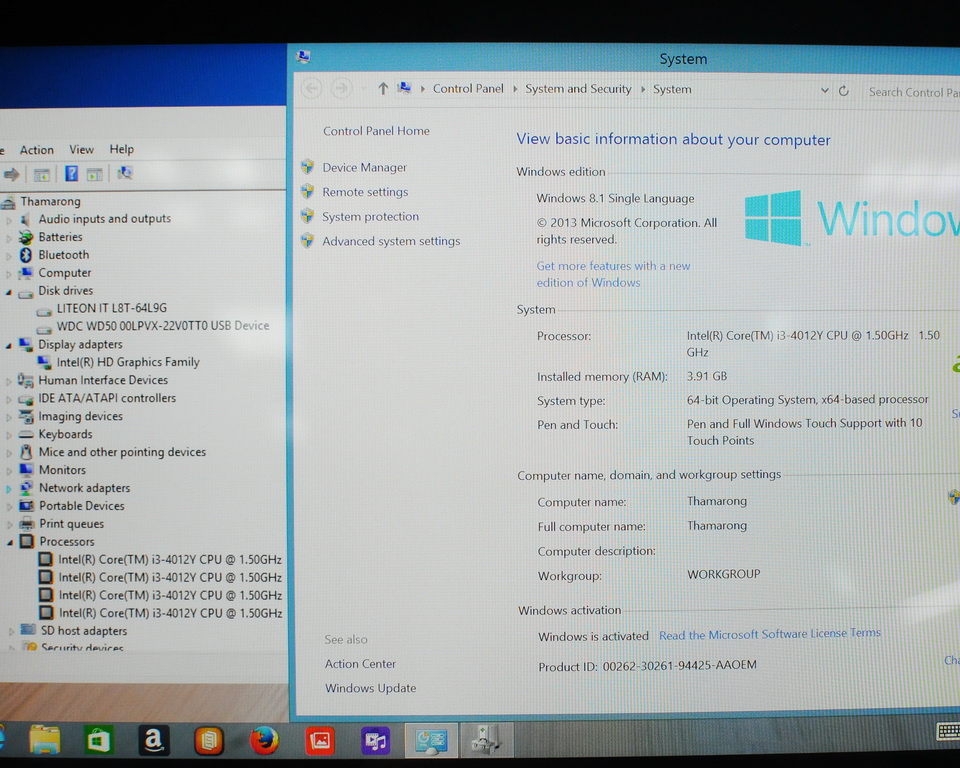Select IDE ATA/ATAPI controllers
The image size is (960, 768).
107,398
